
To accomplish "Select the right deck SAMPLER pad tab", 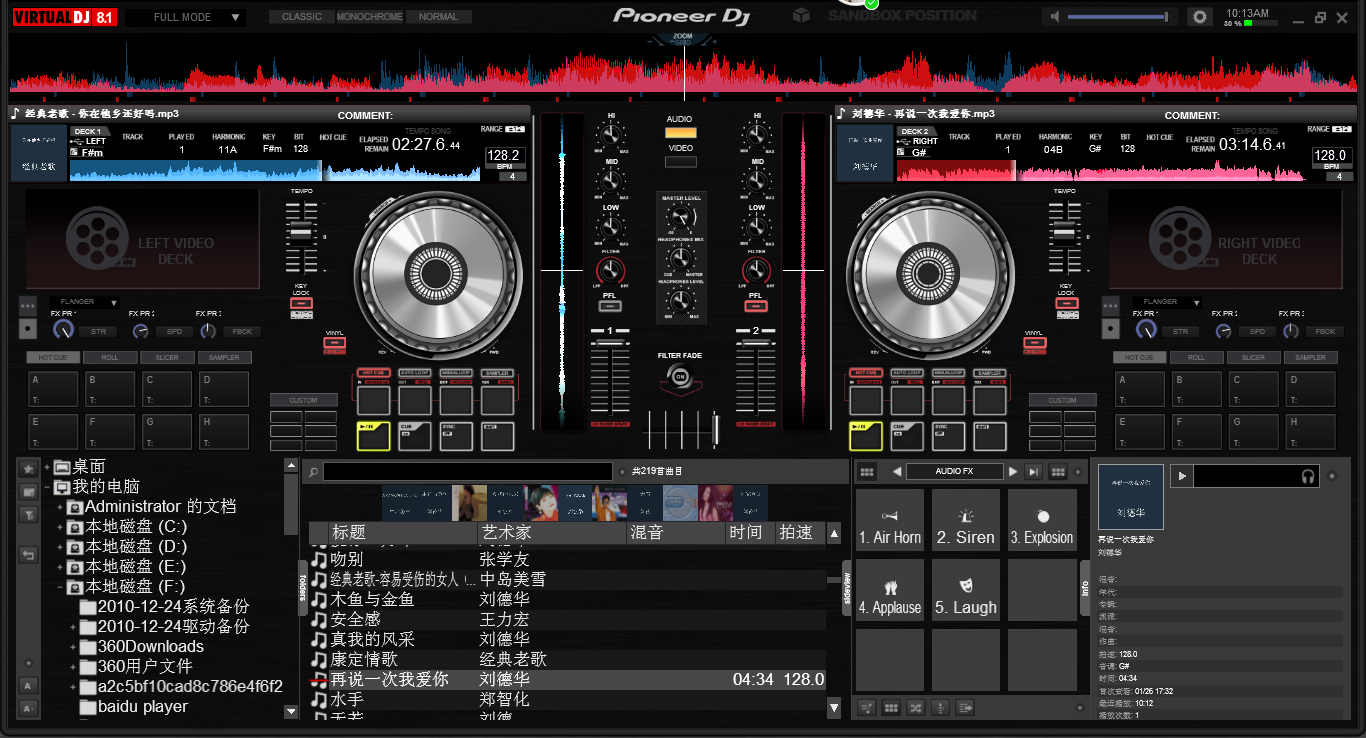I will (x=1310, y=357).
